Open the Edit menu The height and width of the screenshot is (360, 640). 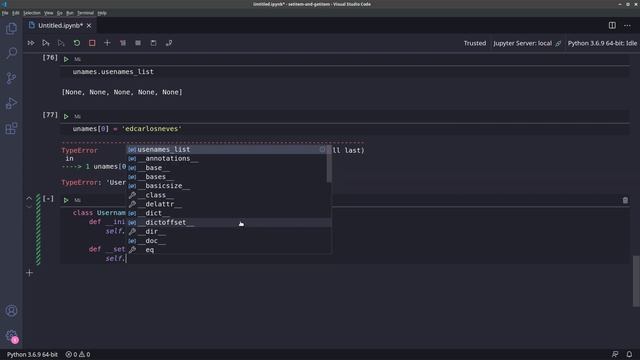[16, 13]
